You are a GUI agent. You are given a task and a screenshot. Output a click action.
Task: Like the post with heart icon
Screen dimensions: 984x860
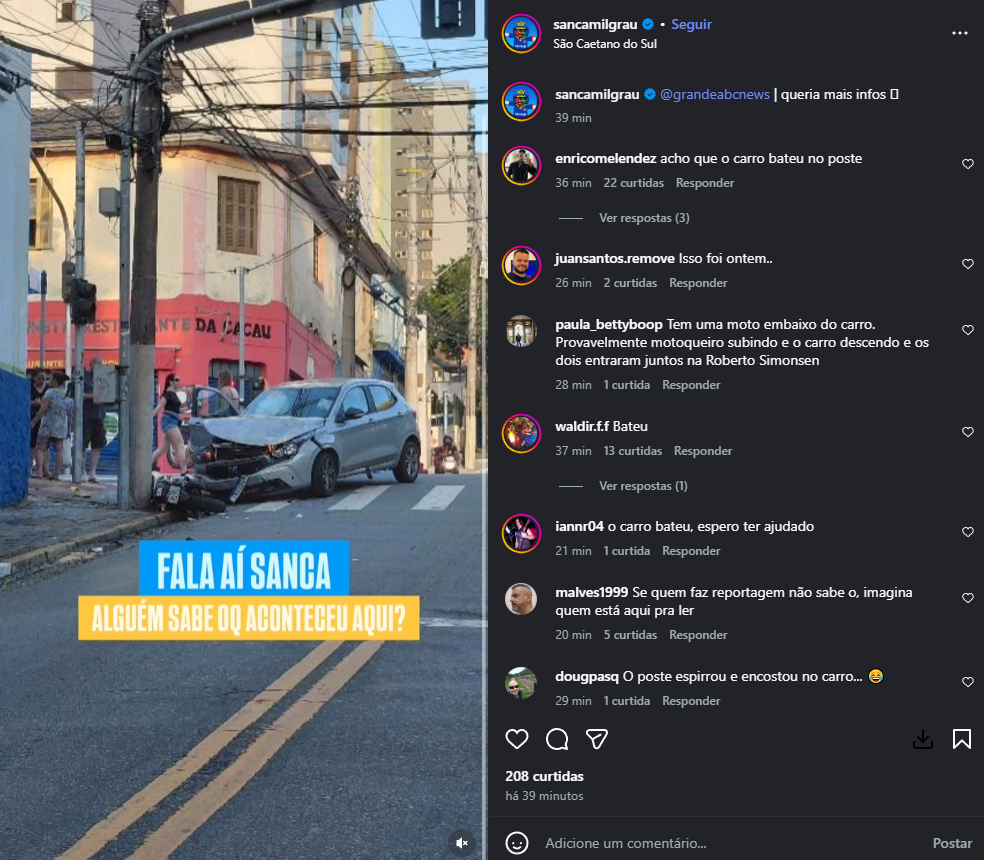516,739
